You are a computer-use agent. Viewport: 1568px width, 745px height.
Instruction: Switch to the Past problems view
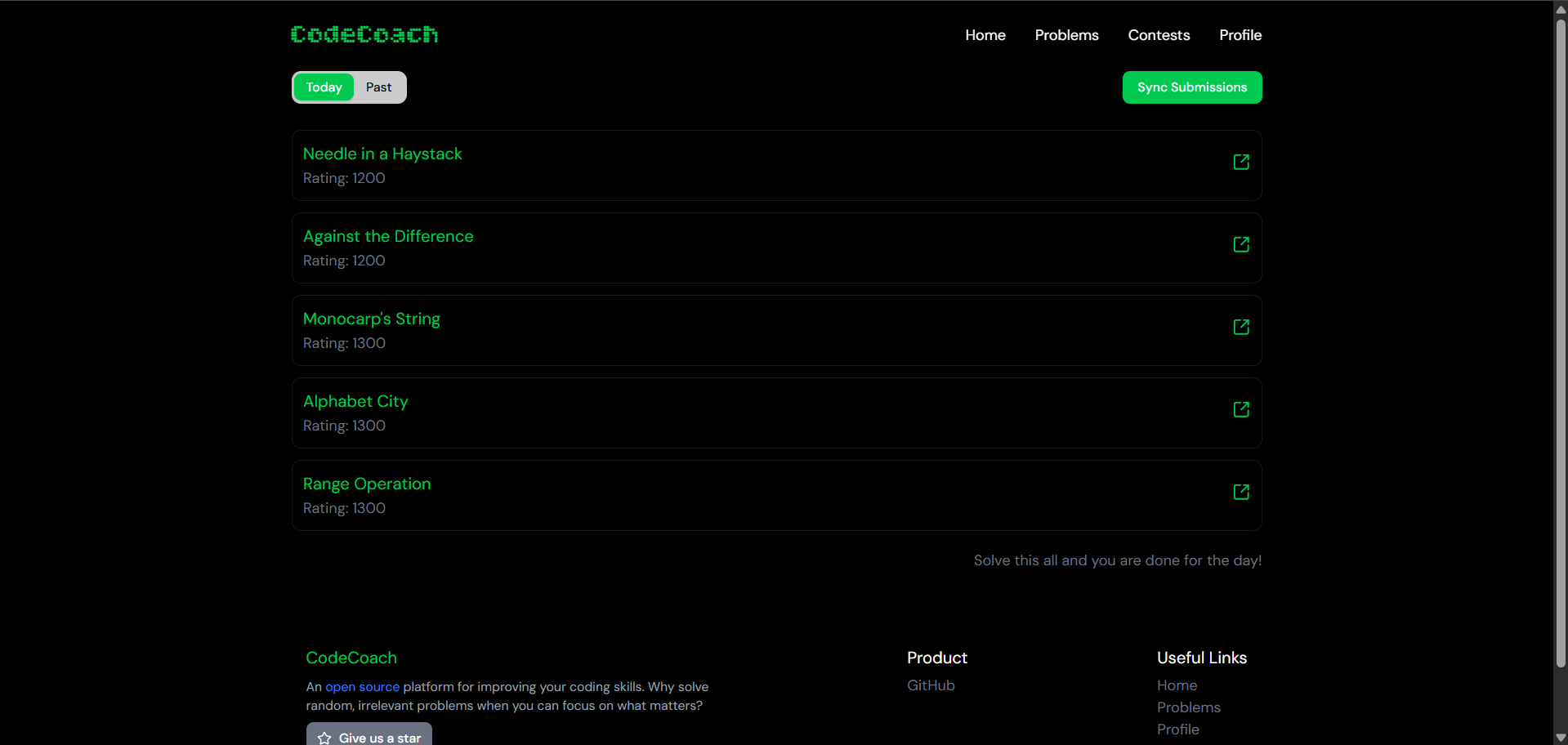click(x=378, y=87)
